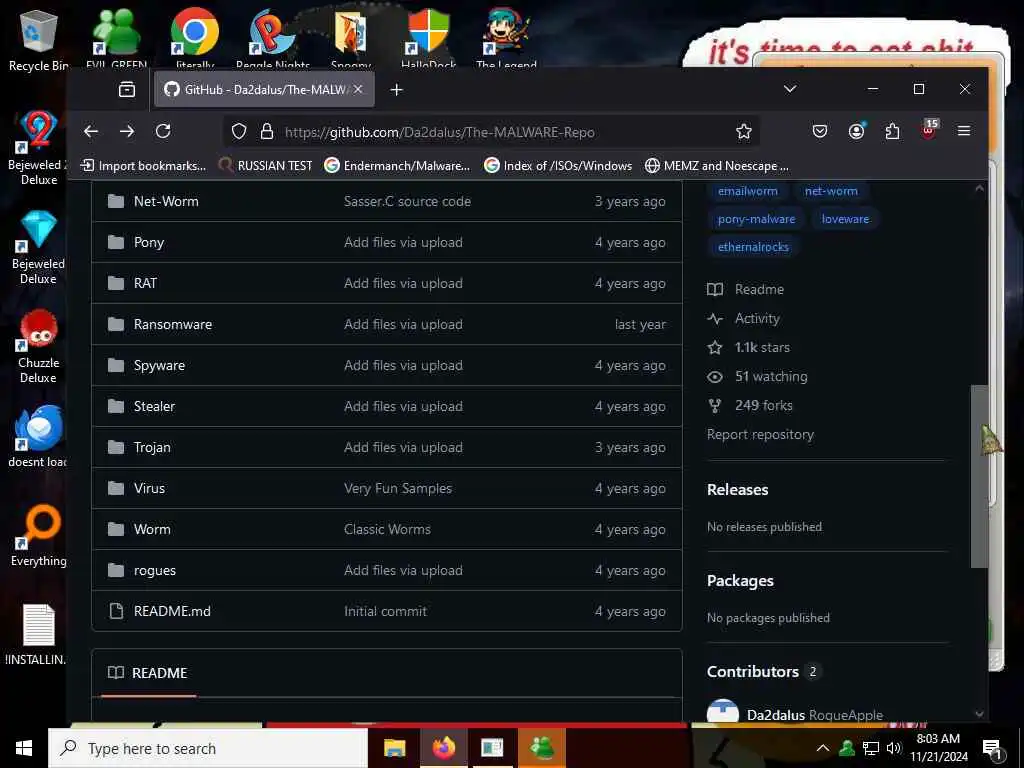Image resolution: width=1024 pixels, height=768 pixels.
Task: Open the Spyware folder
Action: click(x=159, y=366)
